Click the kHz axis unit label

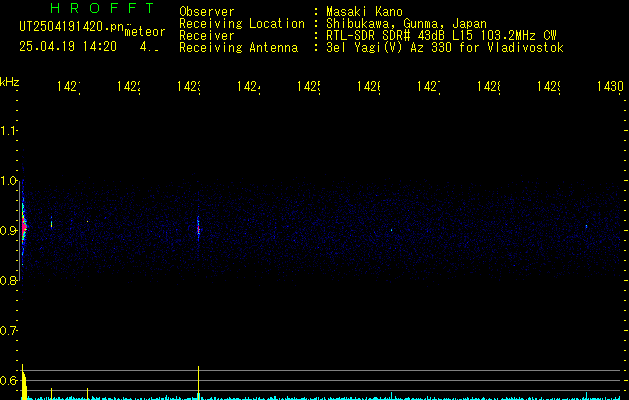click(x=10, y=82)
